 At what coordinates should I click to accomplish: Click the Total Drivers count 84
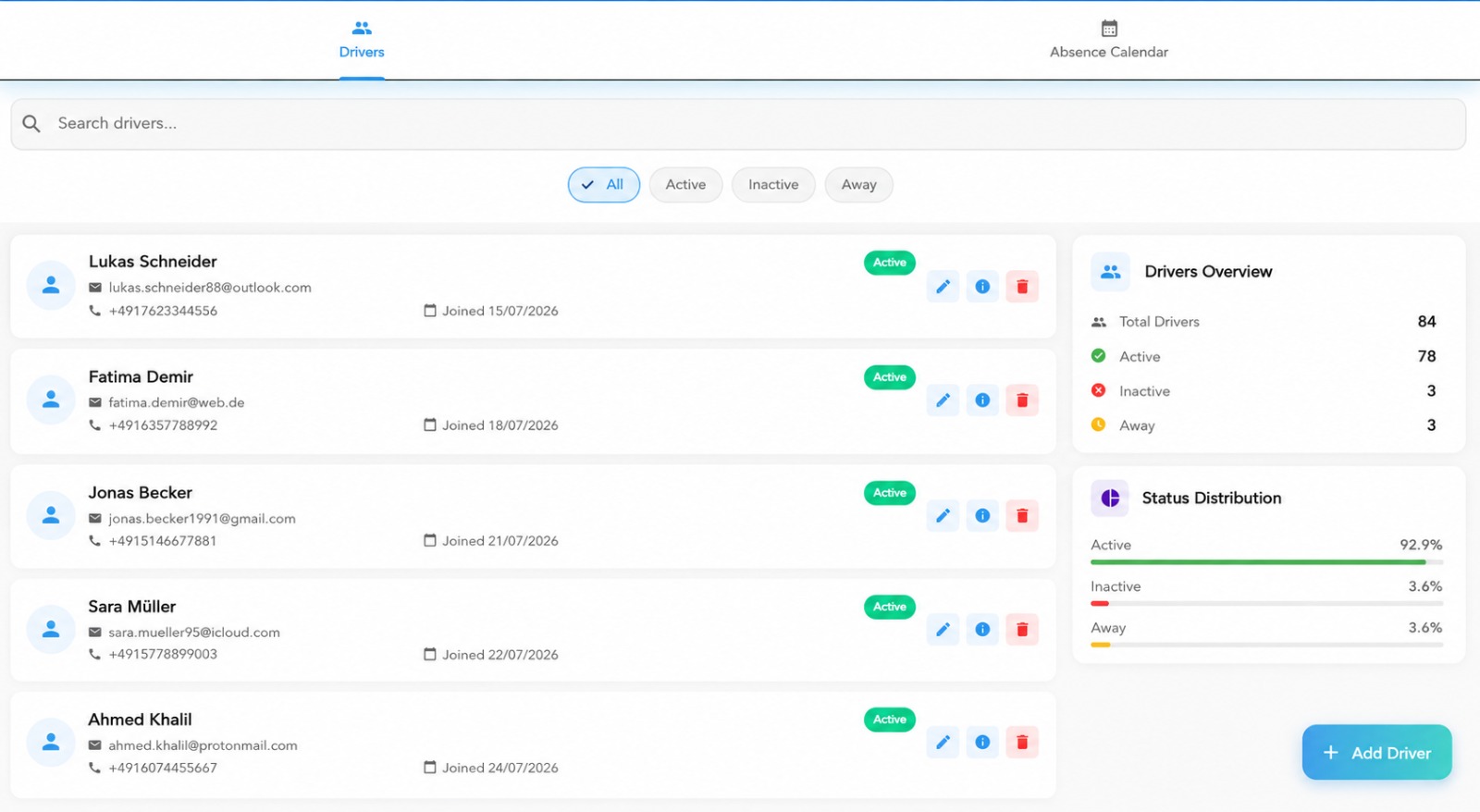coord(1426,322)
